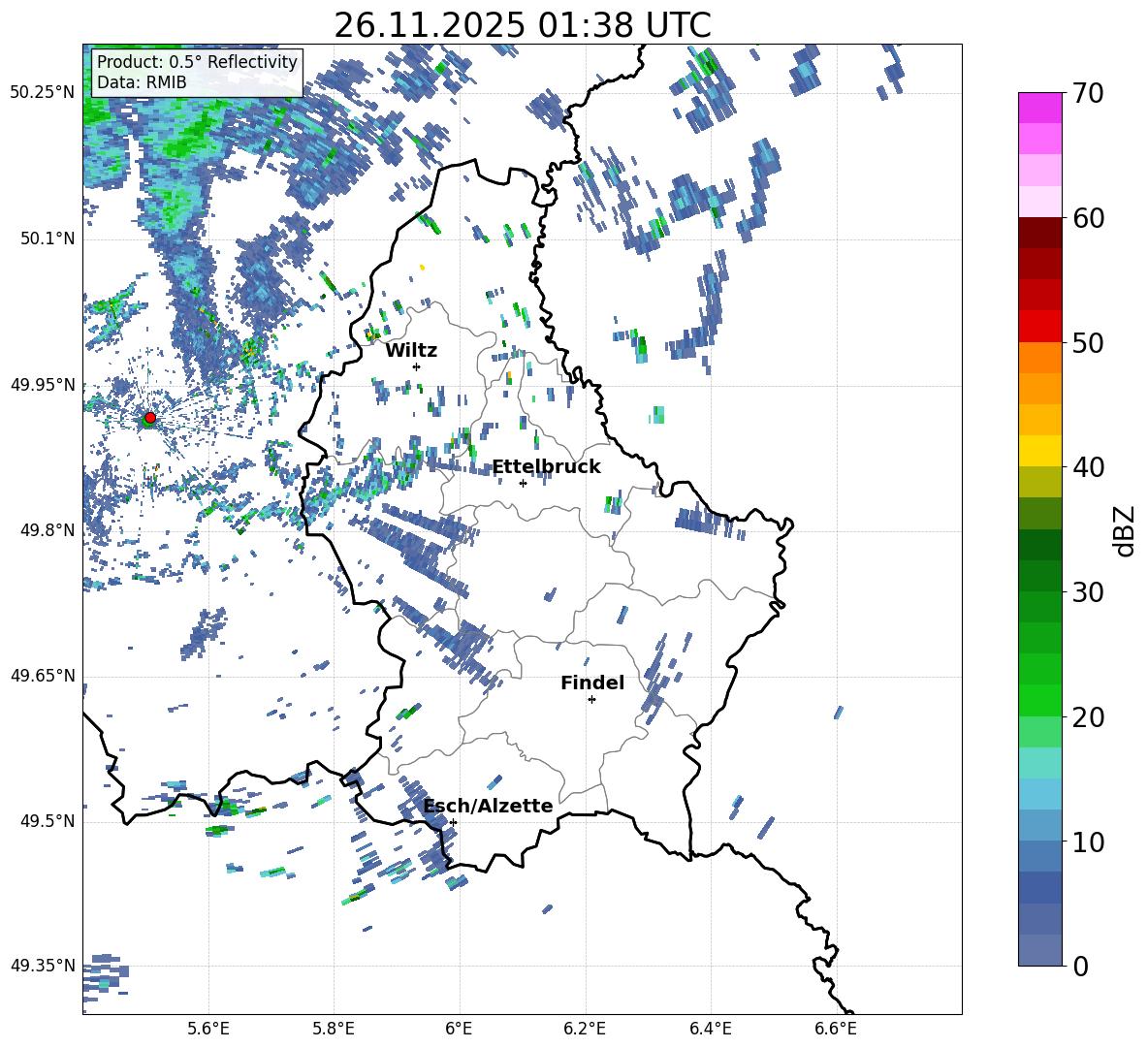Click the 6.4°E longitude label

[710, 1029]
